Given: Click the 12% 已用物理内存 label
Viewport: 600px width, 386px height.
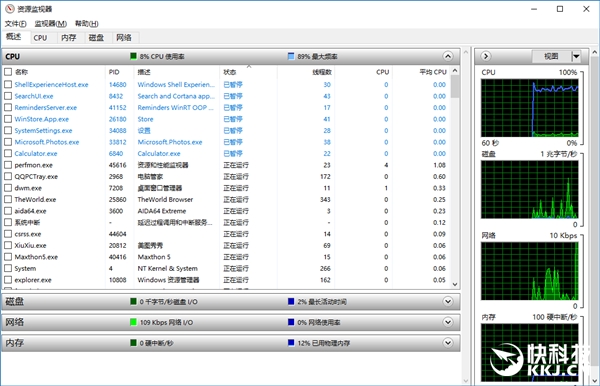Looking at the screenshot, I should click(324, 343).
